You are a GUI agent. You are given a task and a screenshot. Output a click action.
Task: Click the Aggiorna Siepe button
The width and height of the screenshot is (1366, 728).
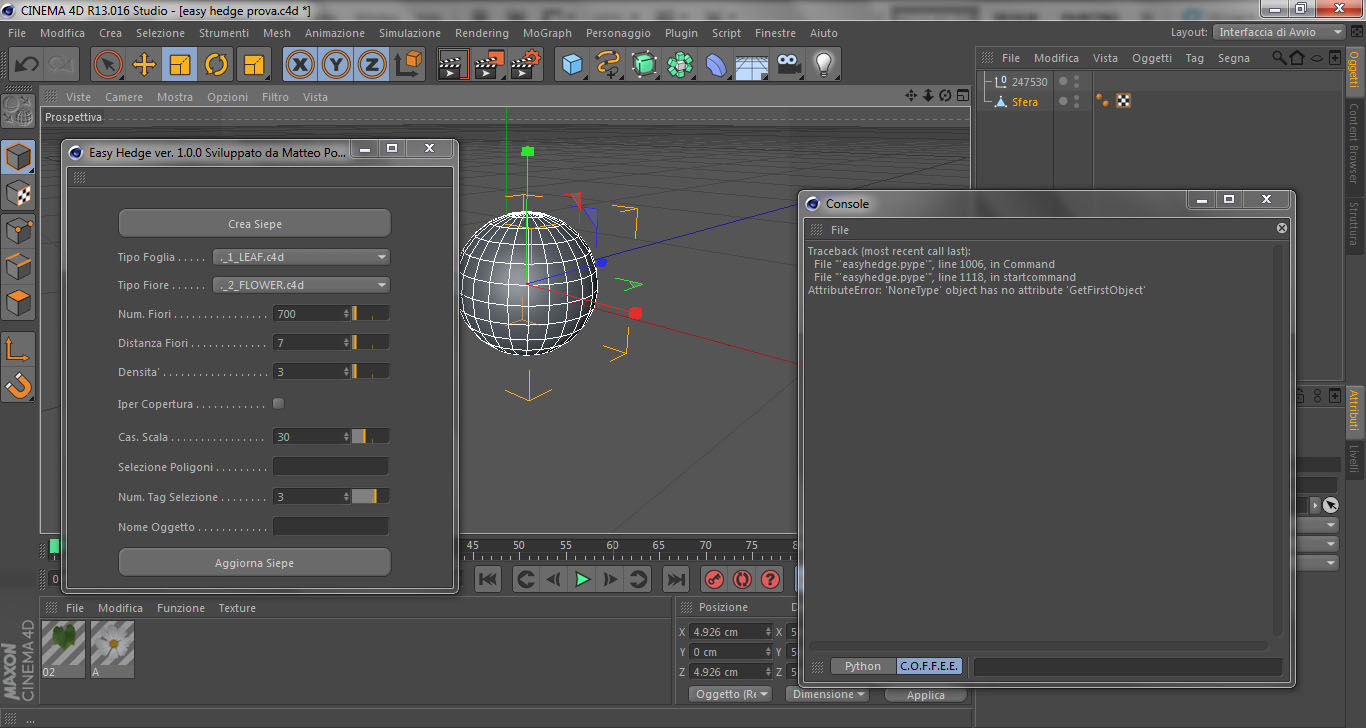tap(254, 563)
